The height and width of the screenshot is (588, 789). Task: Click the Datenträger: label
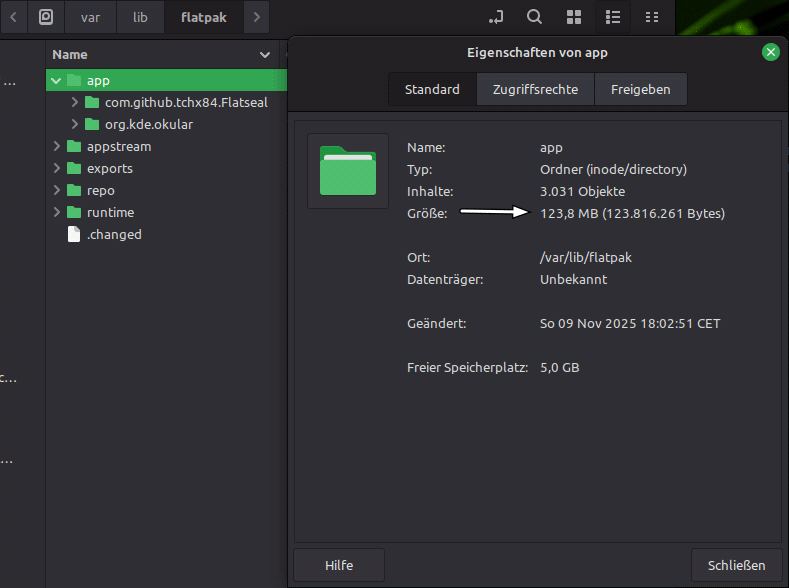point(445,279)
